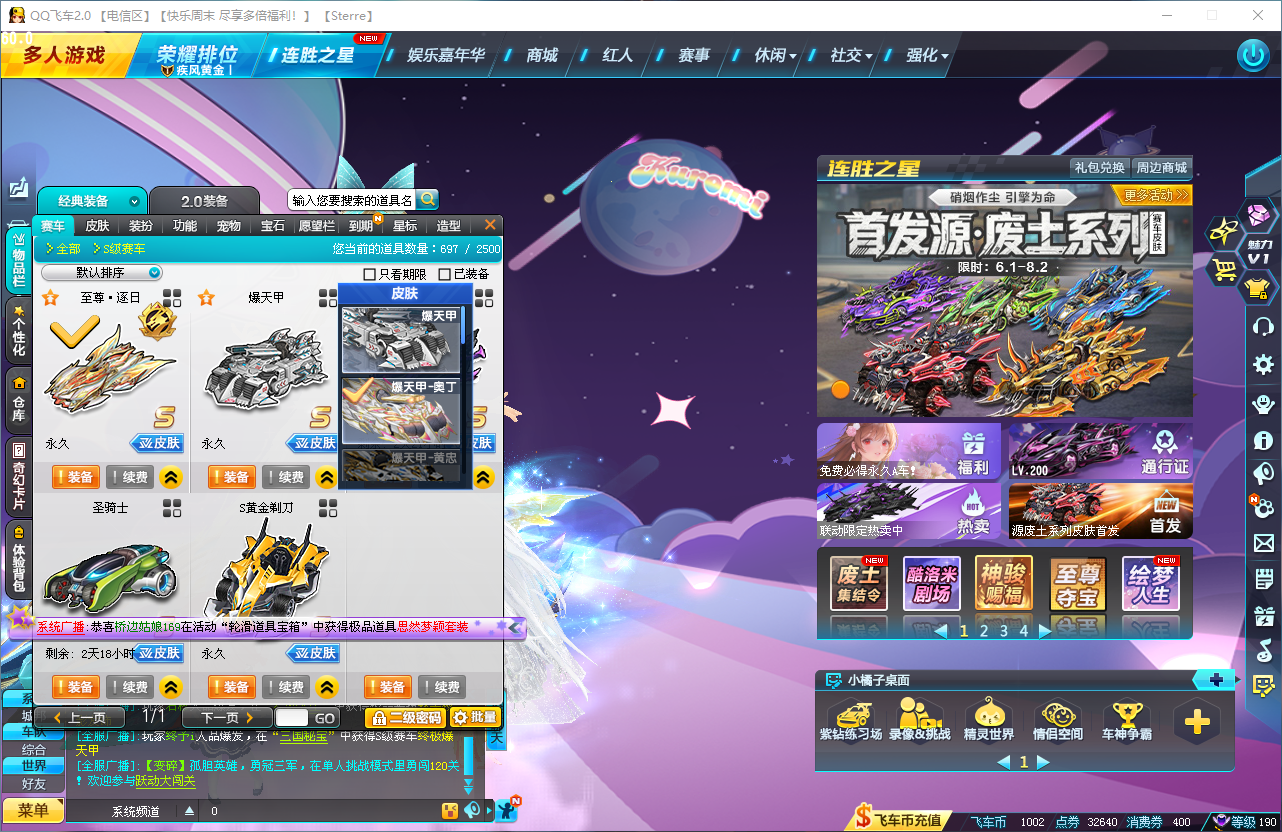
Task: Open 精灵世界 desktop shortcut
Action: tap(989, 722)
